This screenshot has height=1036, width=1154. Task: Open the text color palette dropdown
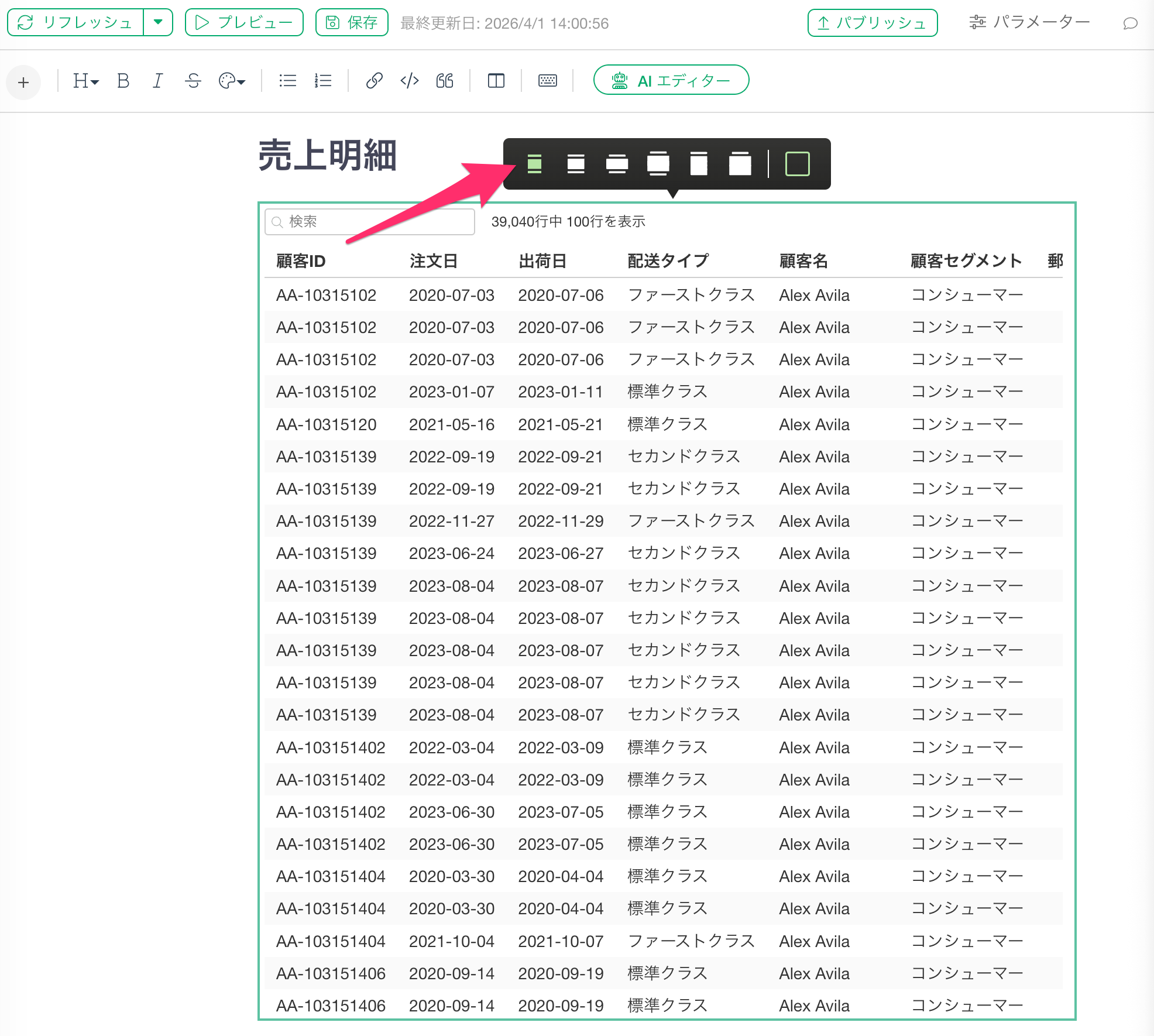pyautogui.click(x=232, y=81)
